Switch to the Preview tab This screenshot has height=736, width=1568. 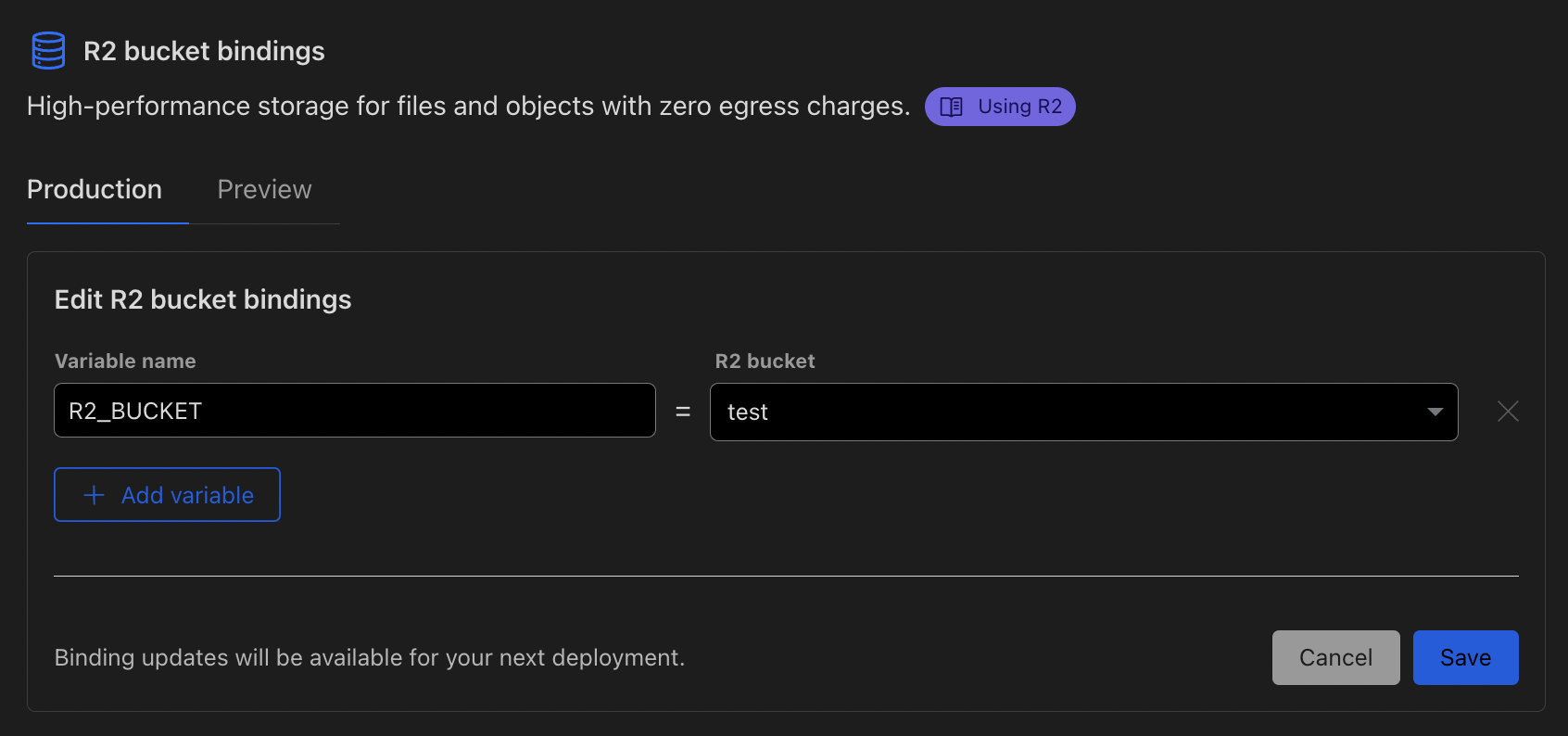tap(264, 190)
